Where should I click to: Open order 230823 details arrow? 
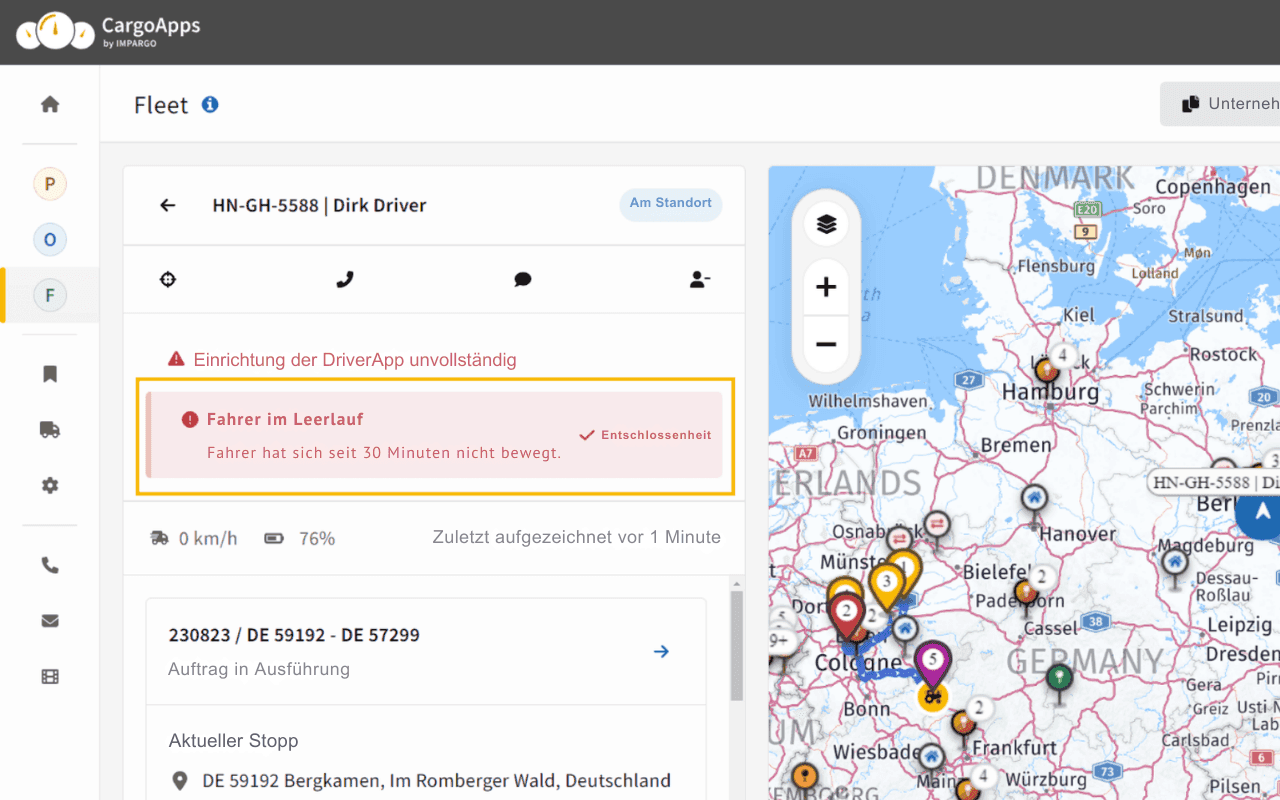coord(661,652)
